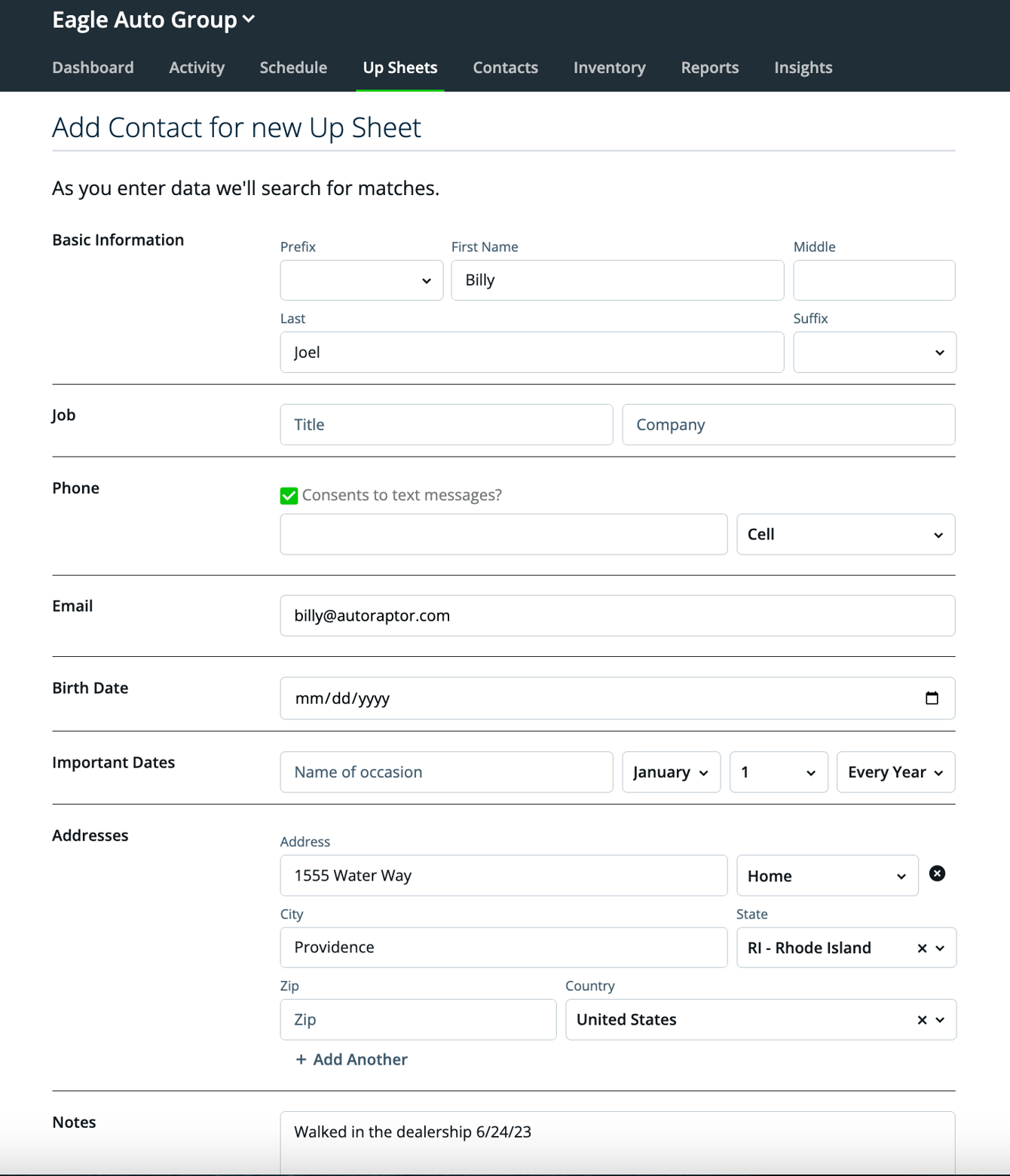Image resolution: width=1010 pixels, height=1176 pixels.
Task: Focus the empty phone number field
Action: 503,534
